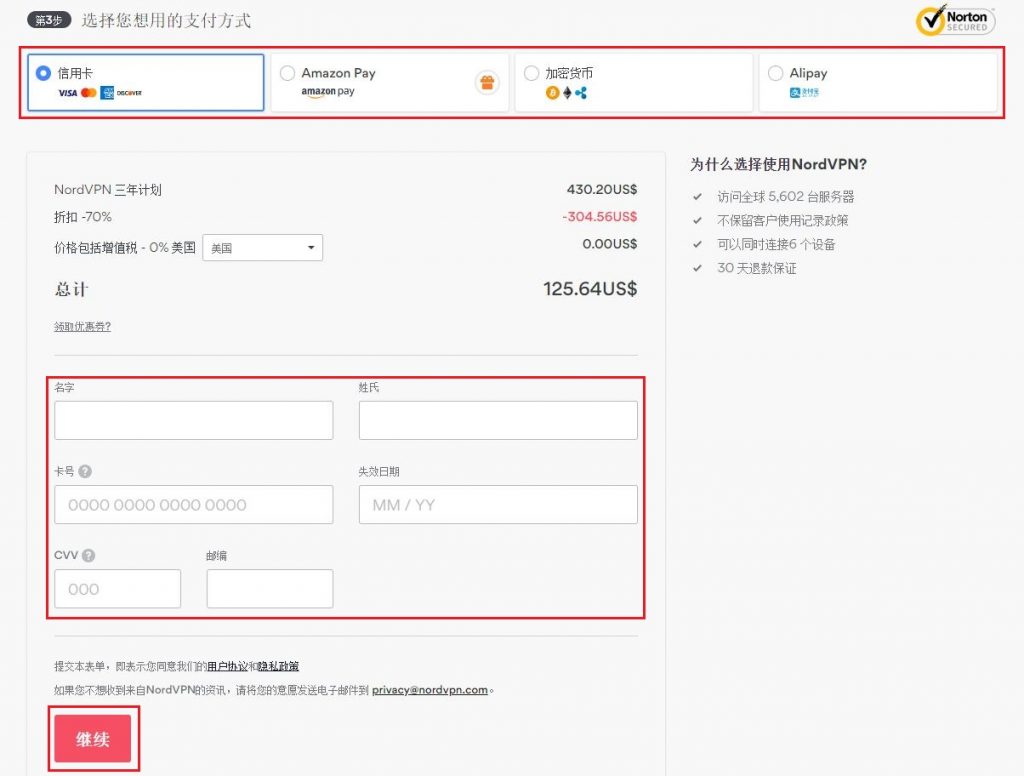
Task: Click the 失效日期 MM / YY field
Action: click(x=498, y=504)
